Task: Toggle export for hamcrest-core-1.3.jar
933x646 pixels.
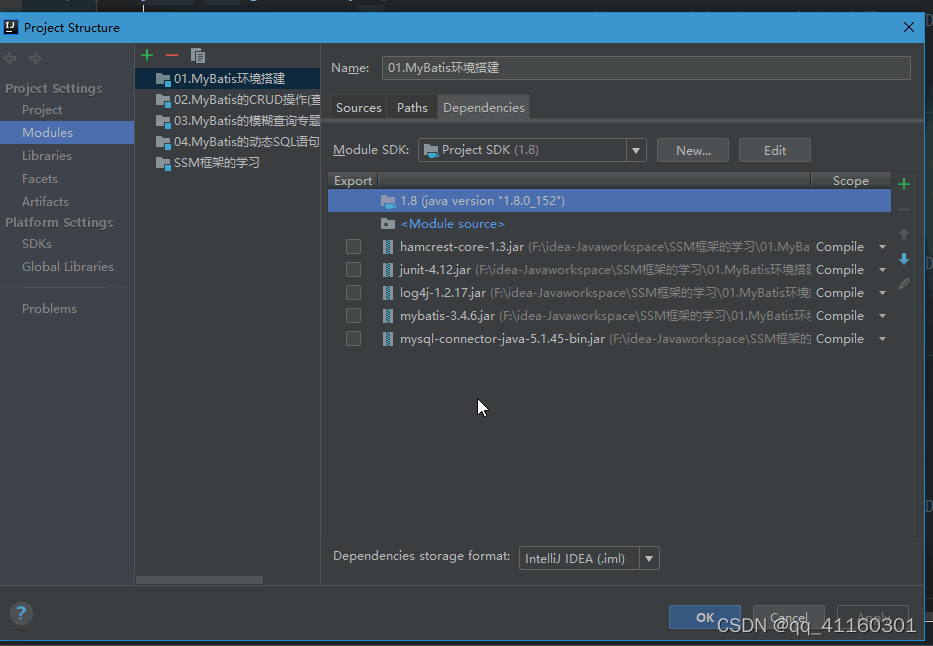Action: (353, 246)
